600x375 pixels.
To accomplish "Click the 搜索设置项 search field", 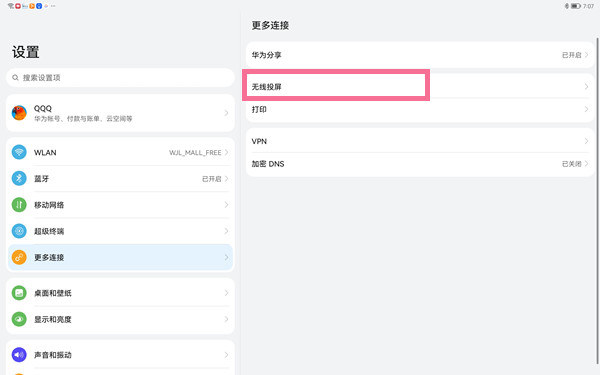I will (x=120, y=78).
